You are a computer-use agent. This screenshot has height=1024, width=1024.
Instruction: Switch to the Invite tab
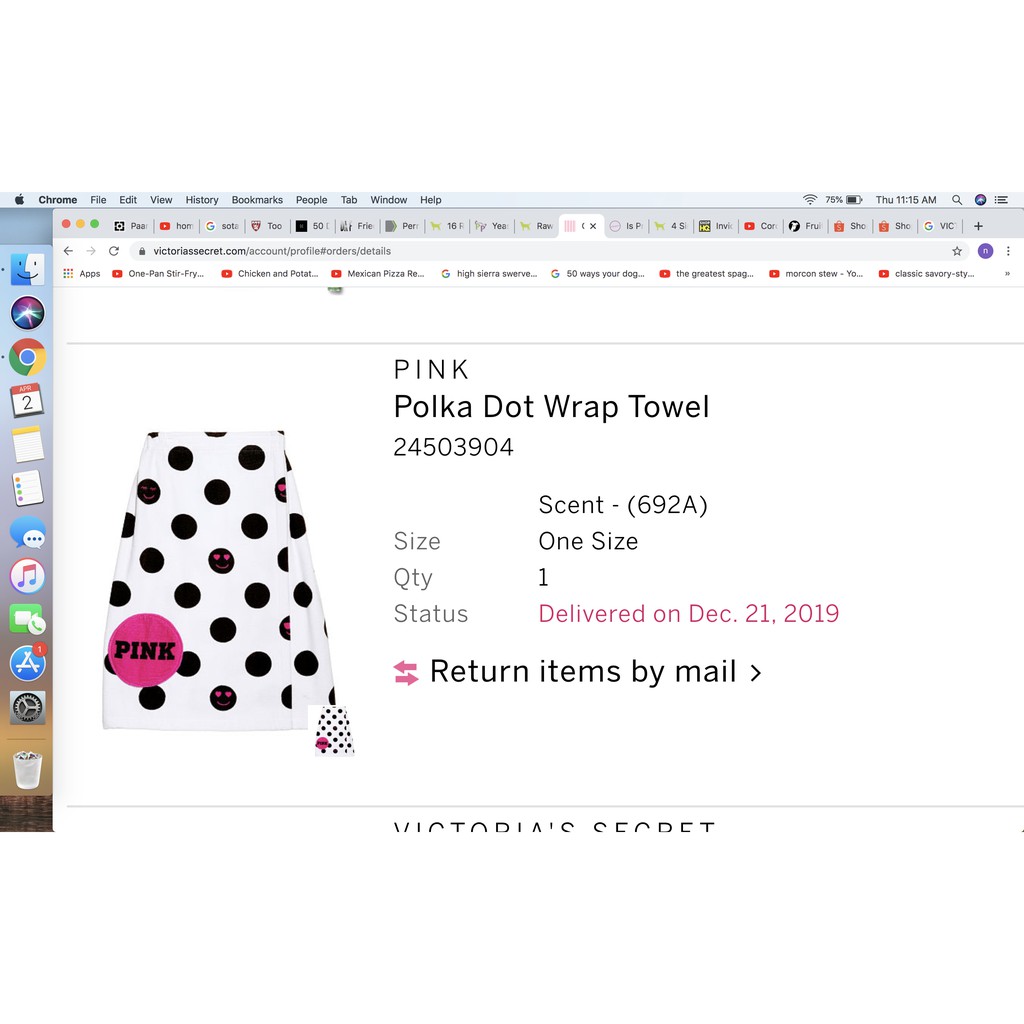pyautogui.click(x=717, y=226)
